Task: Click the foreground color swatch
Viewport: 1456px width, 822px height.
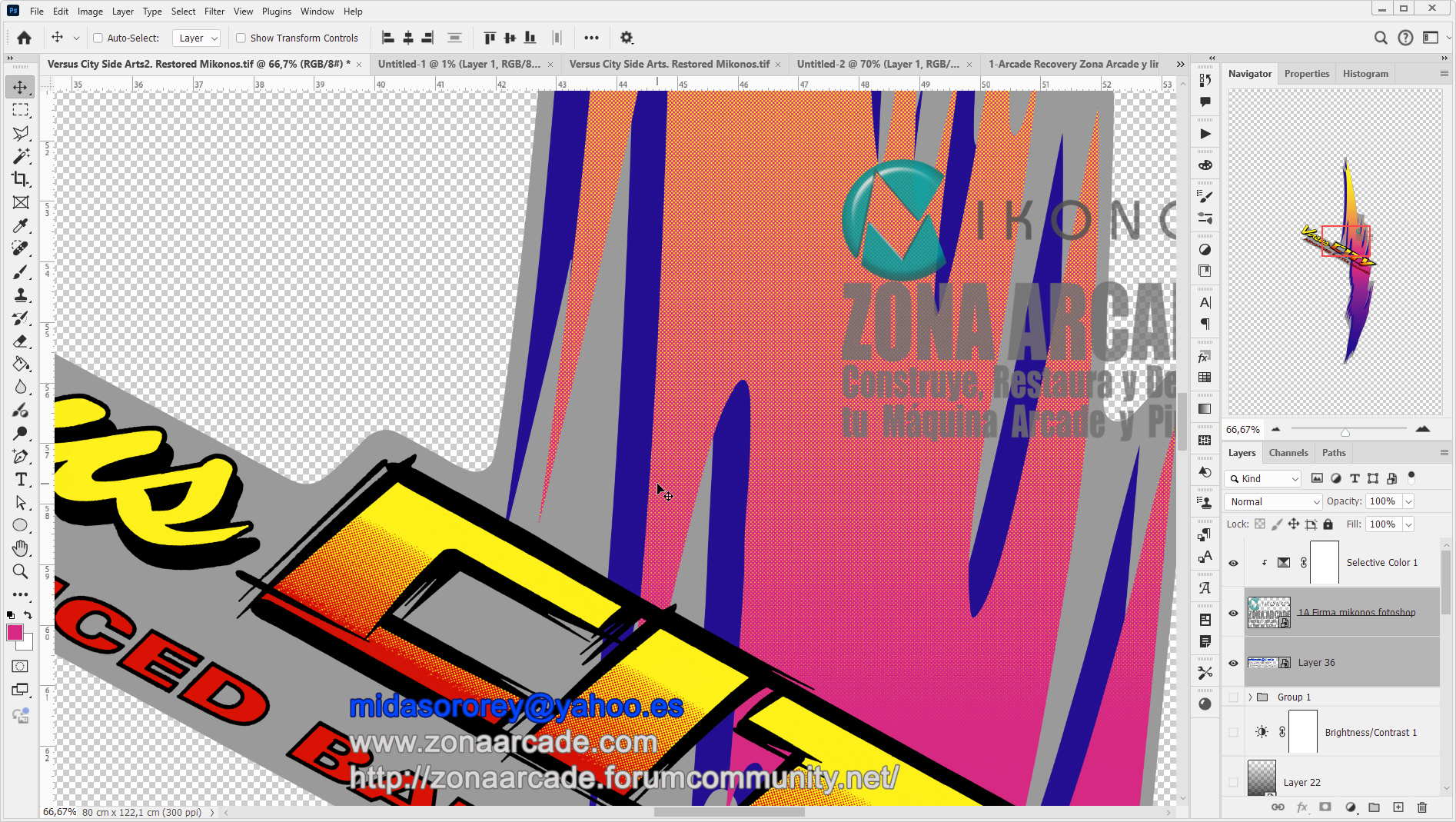Action: click(15, 633)
